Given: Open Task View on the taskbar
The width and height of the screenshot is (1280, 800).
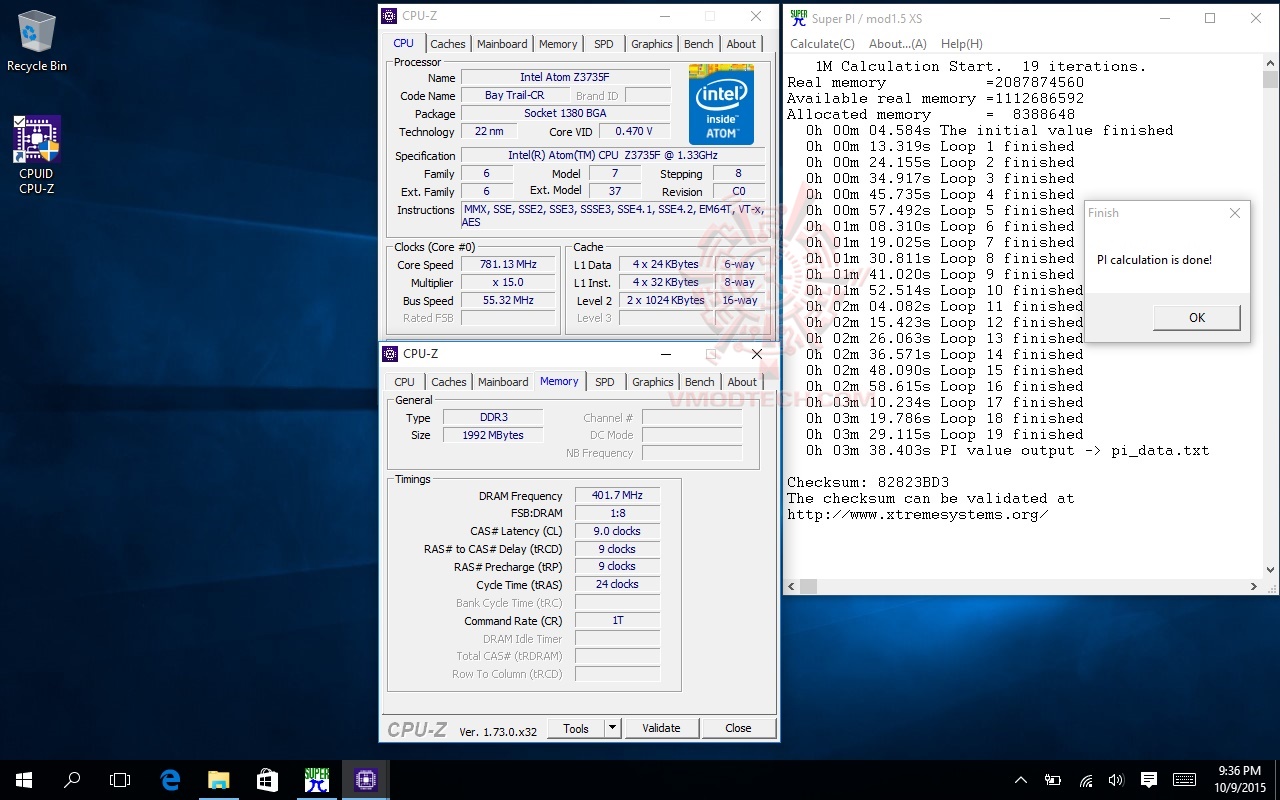Looking at the screenshot, I should coord(120,780).
